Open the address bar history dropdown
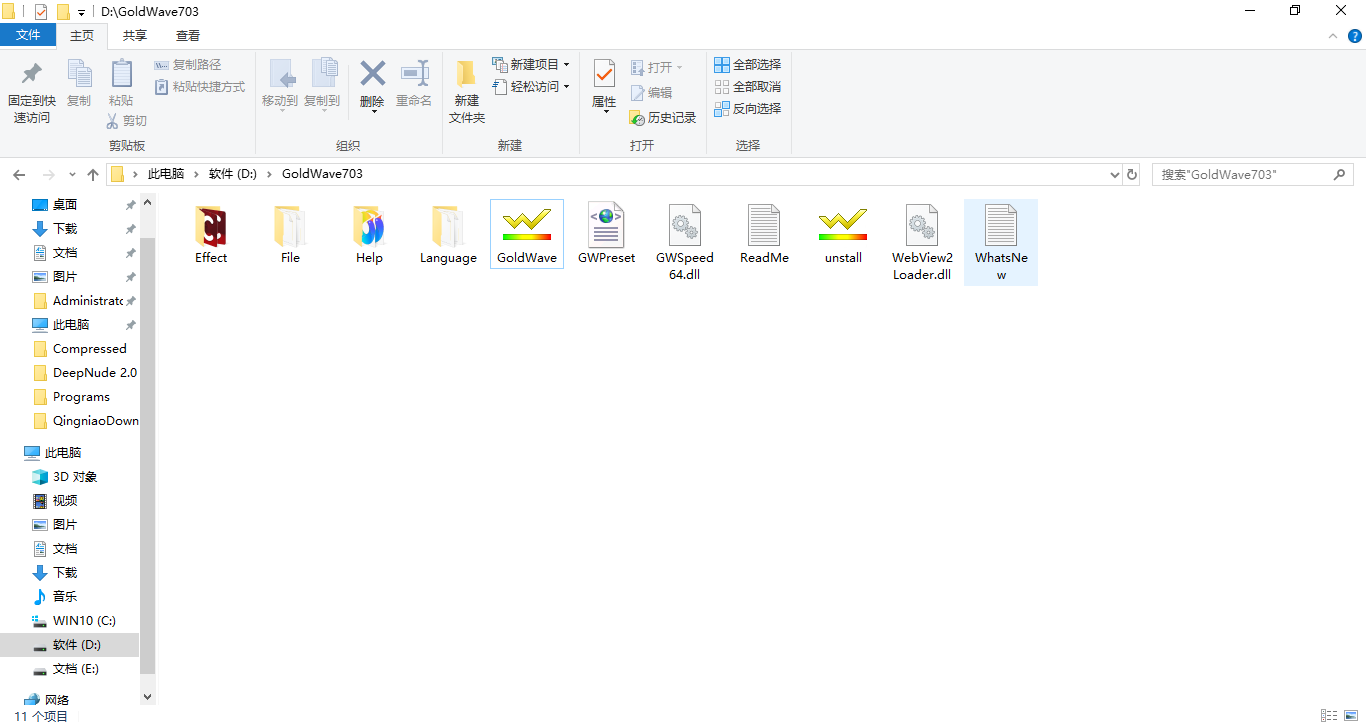The height and width of the screenshot is (728, 1366). click(1114, 174)
